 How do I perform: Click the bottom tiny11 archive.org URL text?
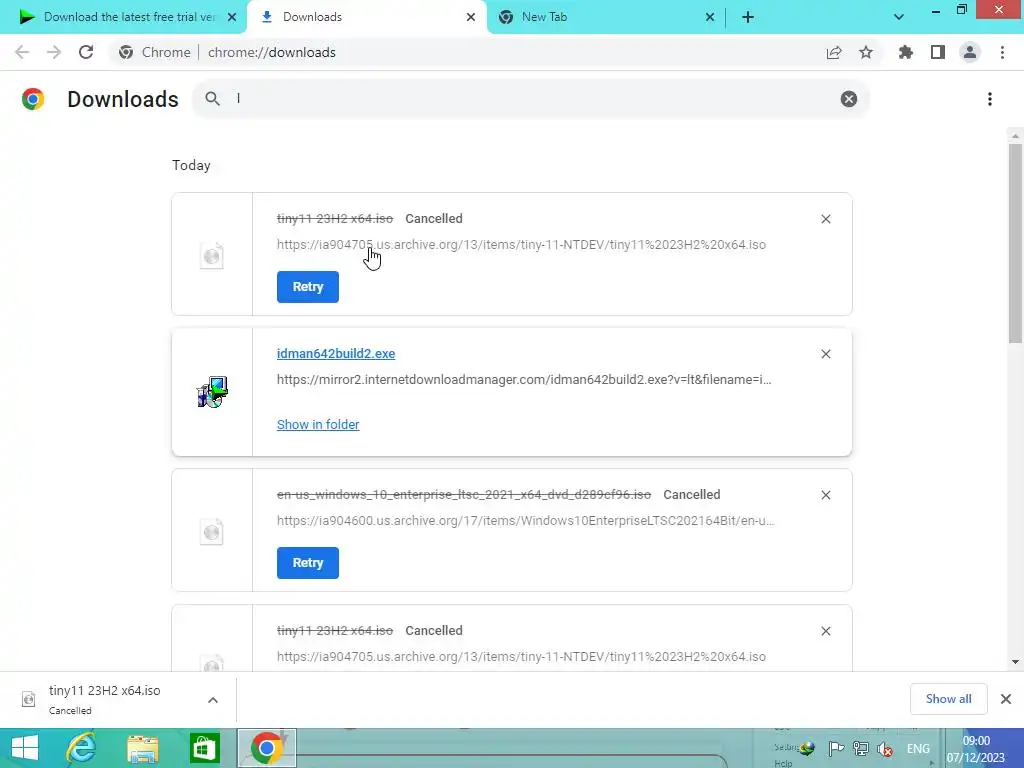tap(521, 656)
